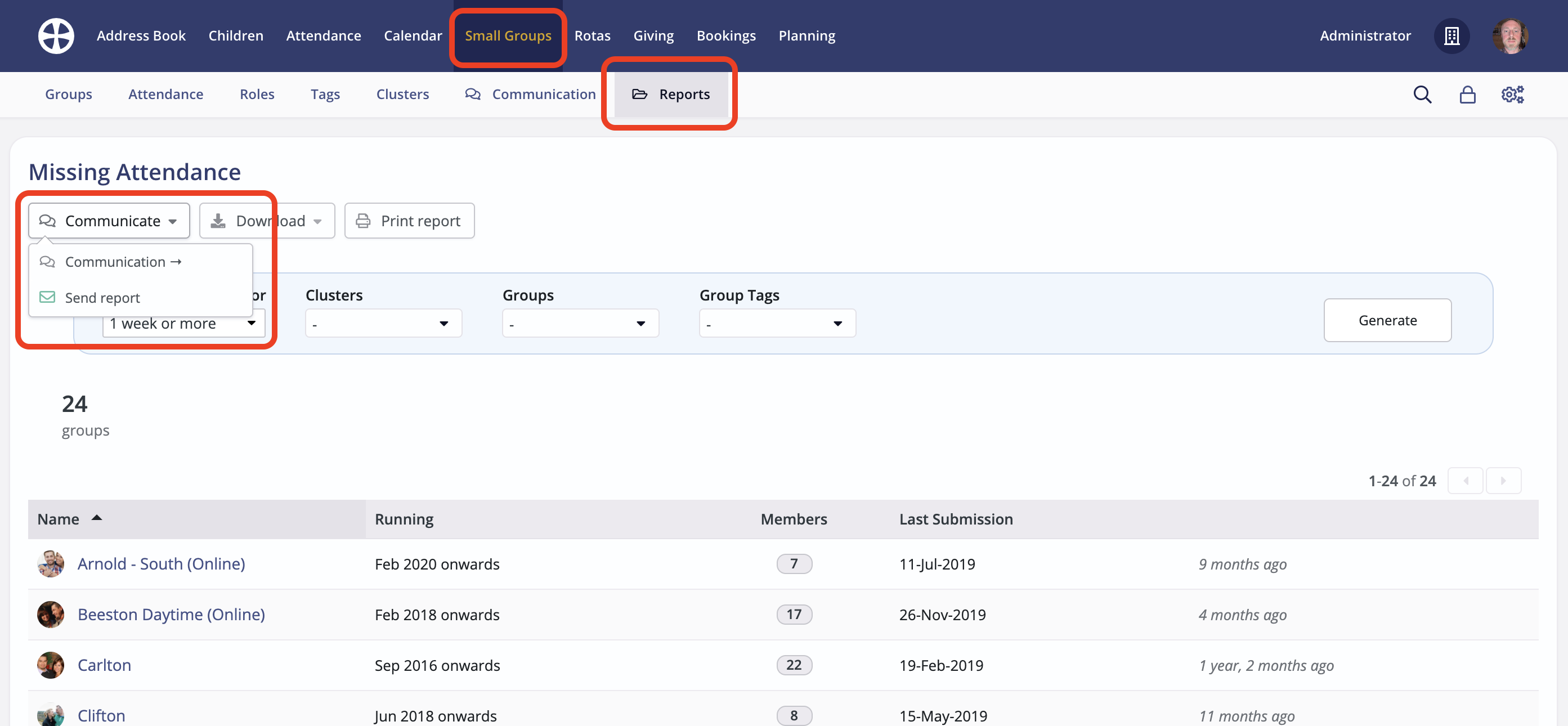The width and height of the screenshot is (1568, 726).
Task: Switch to the Clusters tab
Action: pyautogui.click(x=402, y=95)
